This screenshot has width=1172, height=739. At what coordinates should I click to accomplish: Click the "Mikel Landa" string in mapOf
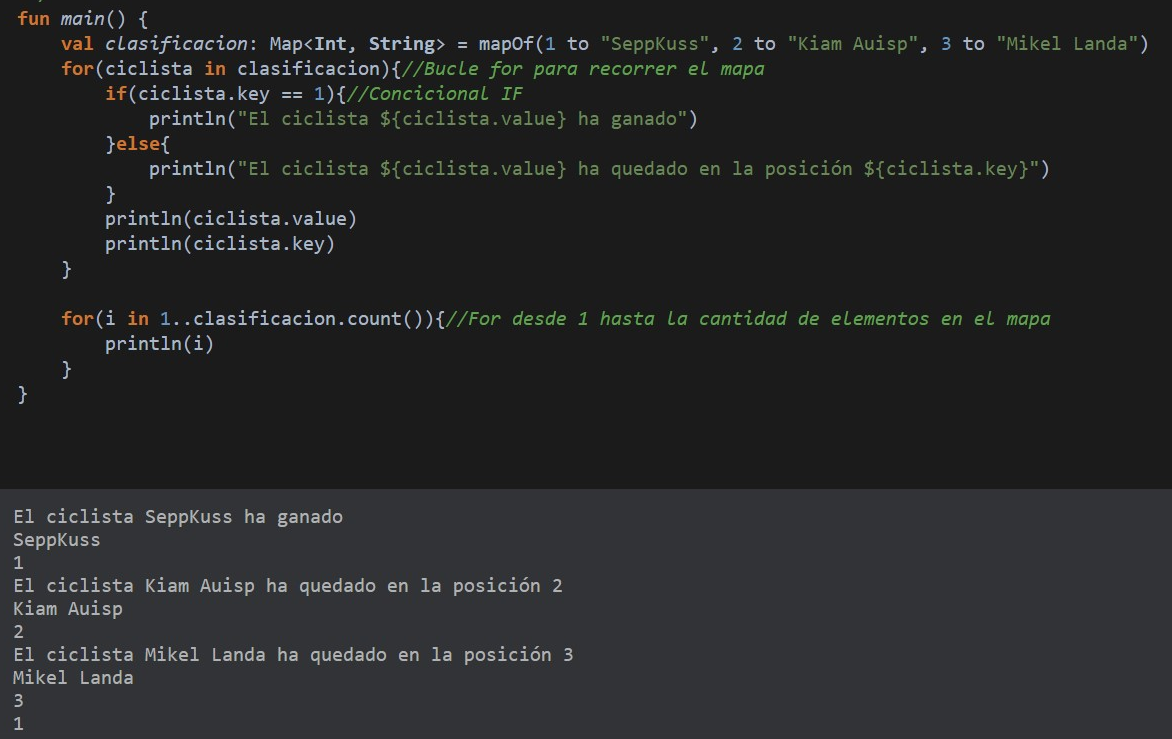pos(1071,44)
